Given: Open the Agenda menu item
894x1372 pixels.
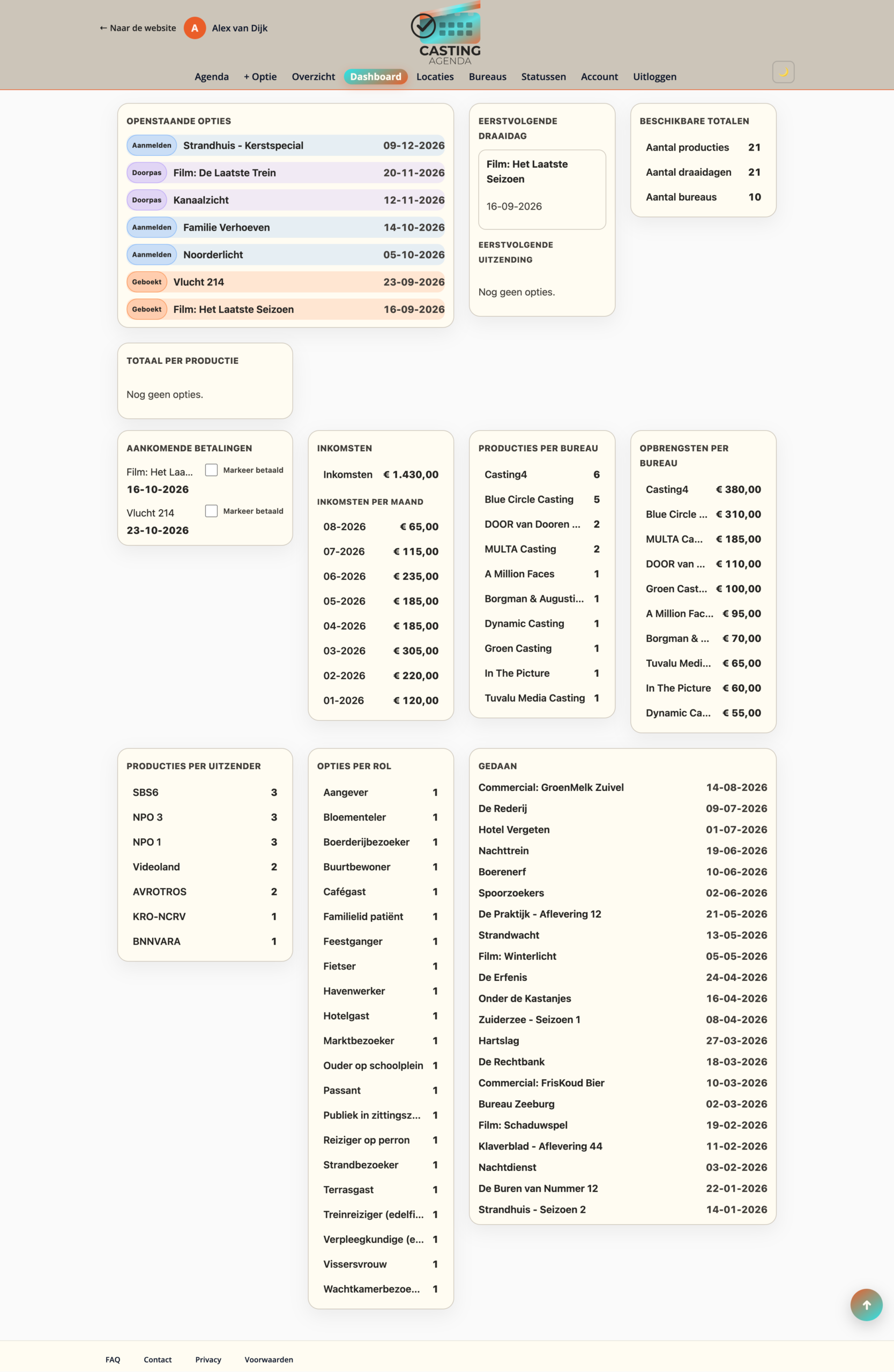Looking at the screenshot, I should pos(212,77).
